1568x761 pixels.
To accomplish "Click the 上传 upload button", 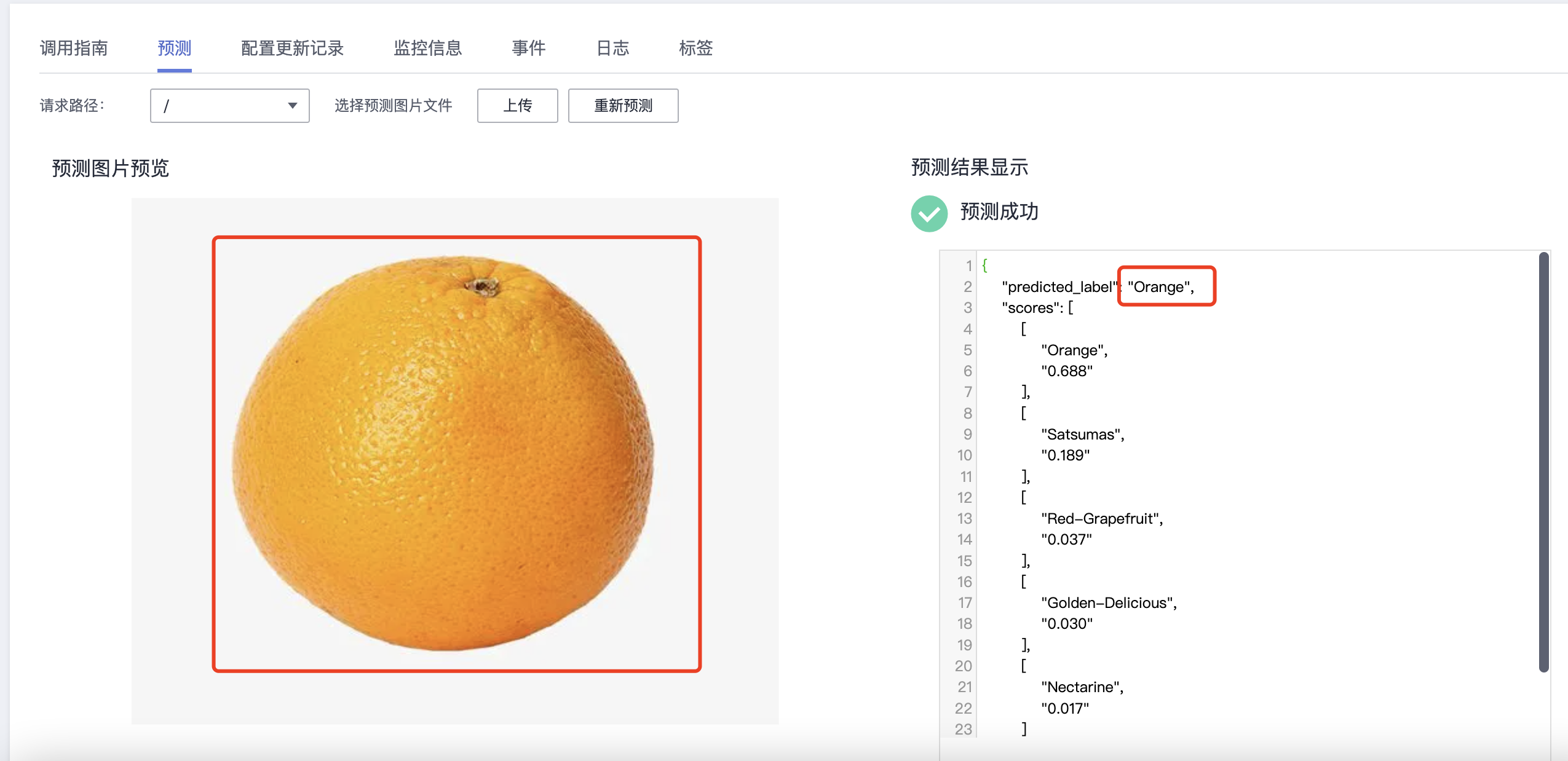I will (517, 106).
